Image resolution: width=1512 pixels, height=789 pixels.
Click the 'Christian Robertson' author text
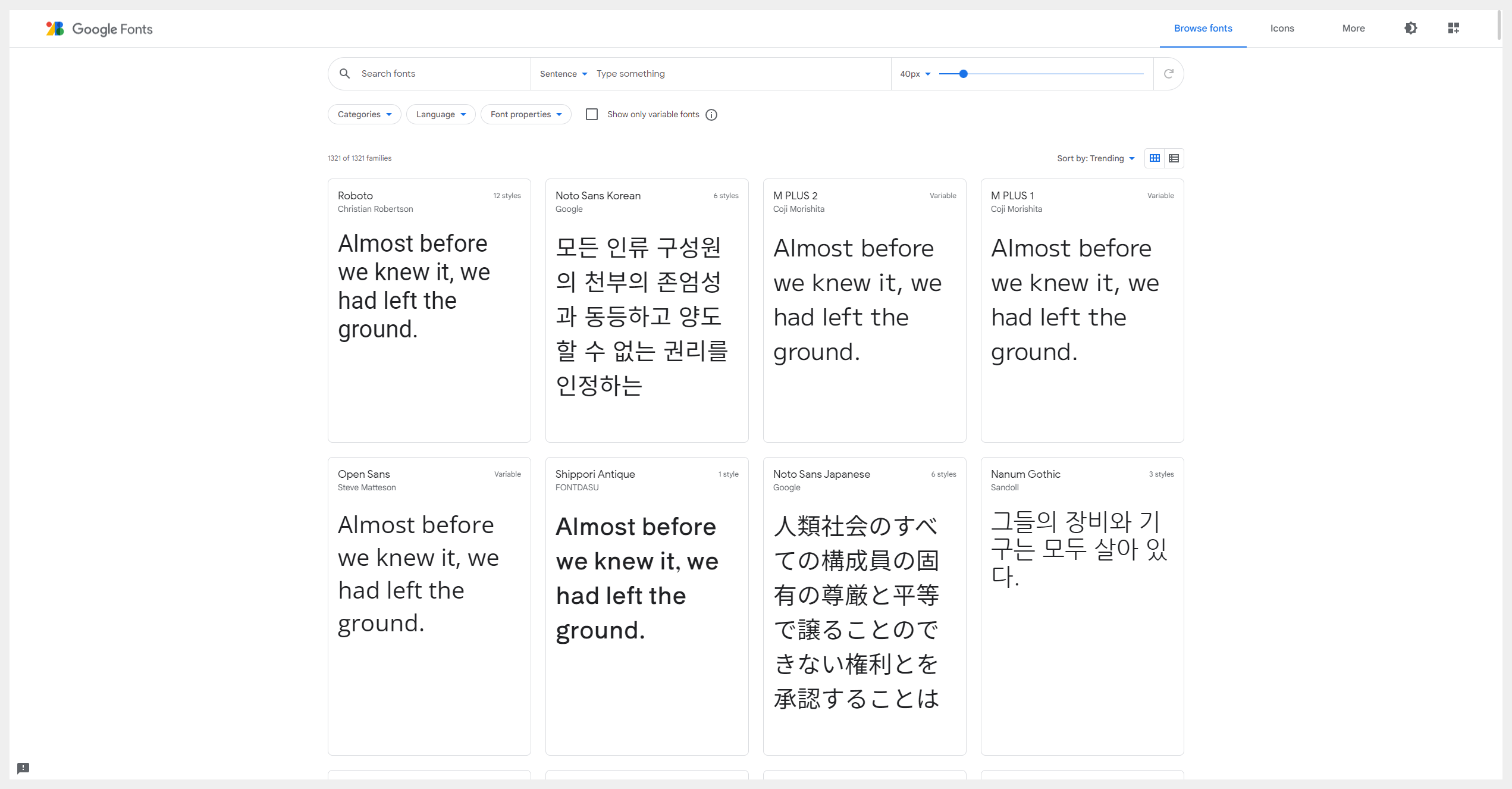click(x=375, y=209)
